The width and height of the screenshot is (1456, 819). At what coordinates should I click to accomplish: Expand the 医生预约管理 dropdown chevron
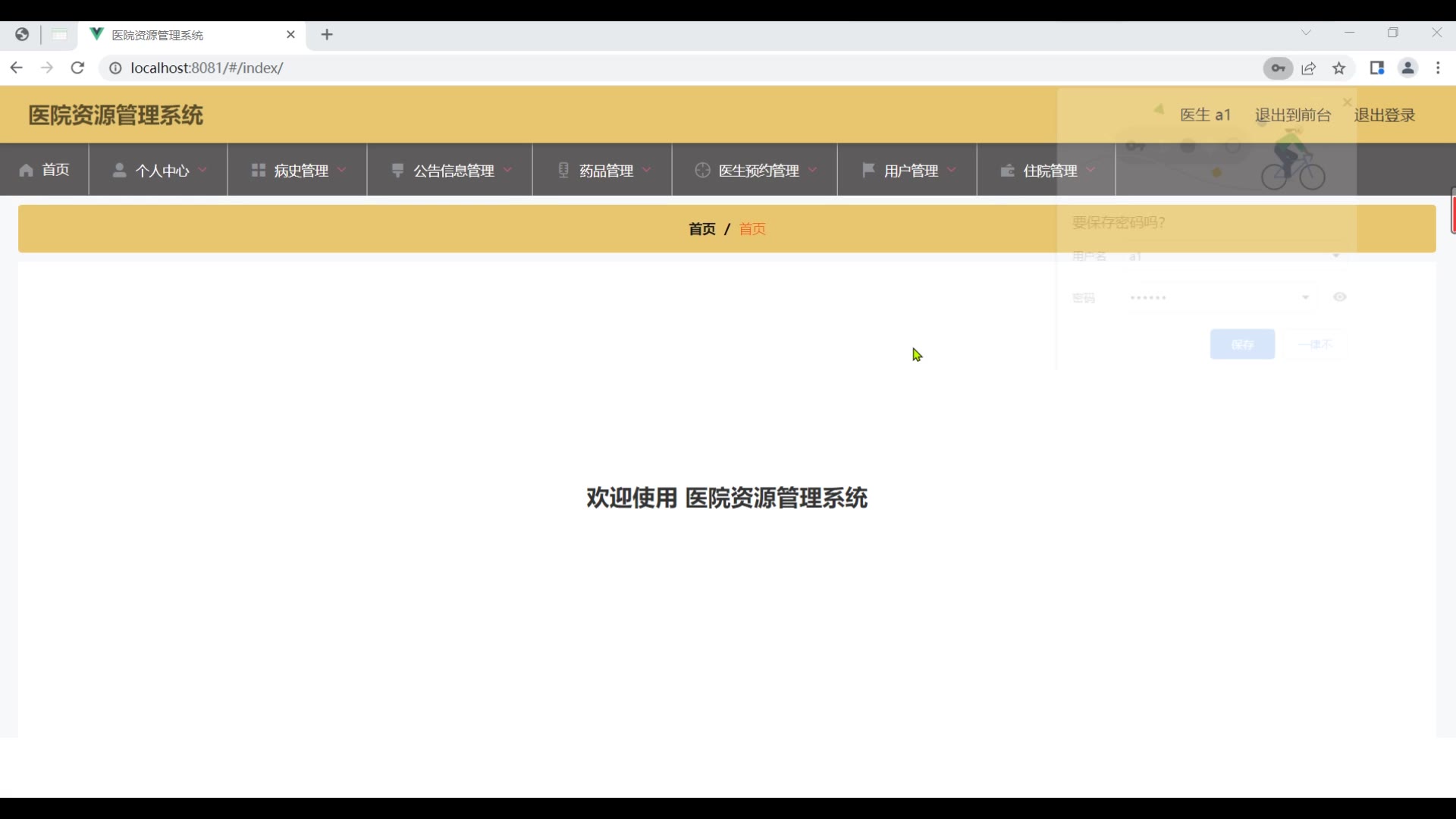(813, 171)
